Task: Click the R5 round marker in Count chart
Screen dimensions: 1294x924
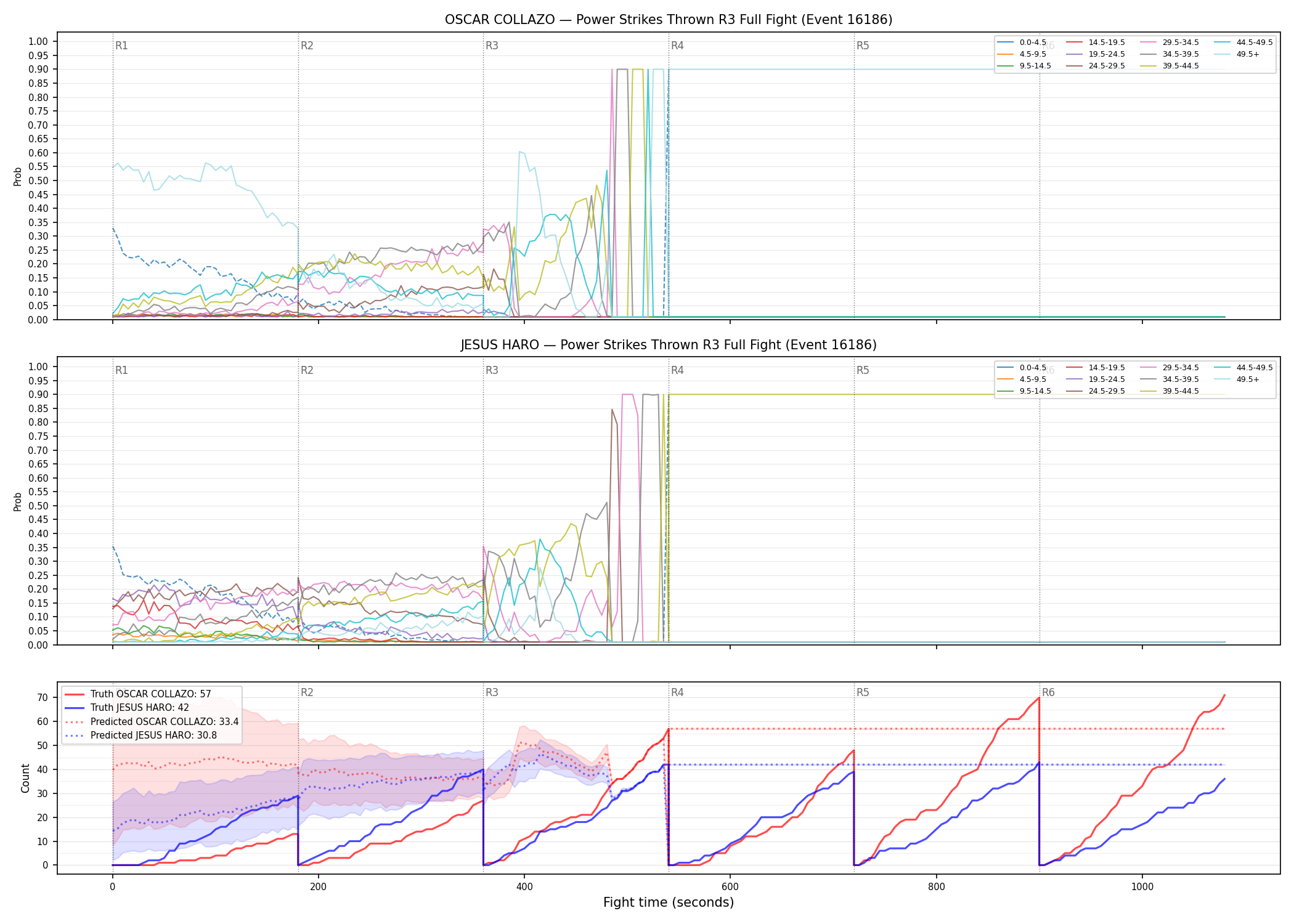Action: click(863, 692)
